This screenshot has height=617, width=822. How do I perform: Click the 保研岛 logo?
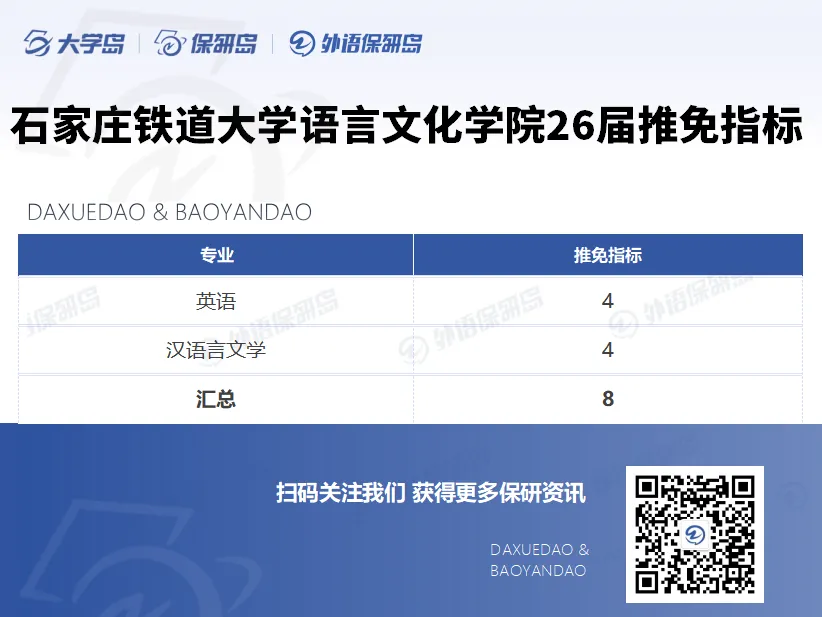[206, 43]
